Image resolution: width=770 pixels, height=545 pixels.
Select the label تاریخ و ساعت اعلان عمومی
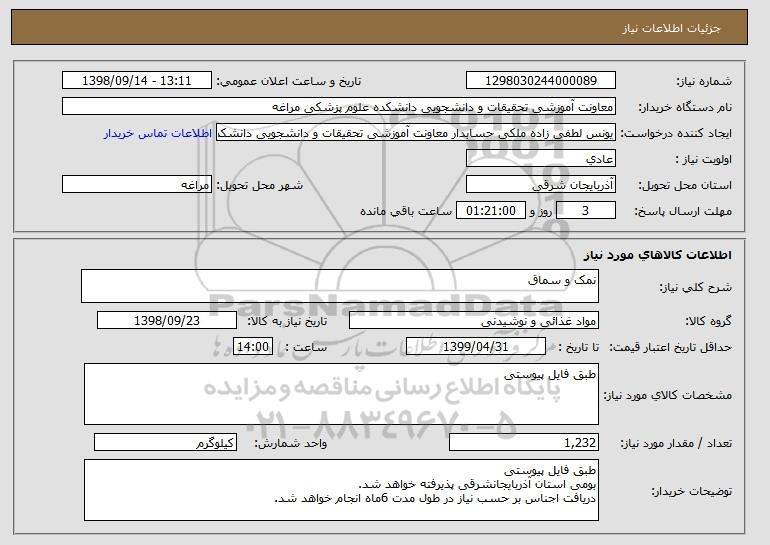[289, 82]
